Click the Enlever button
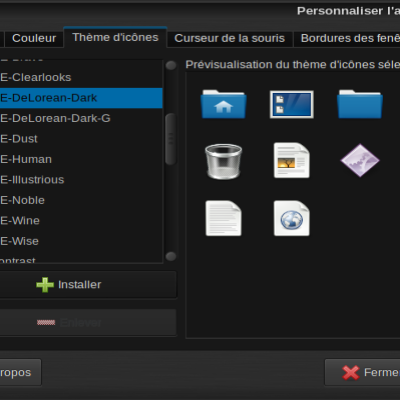400x400 pixels. click(88, 322)
